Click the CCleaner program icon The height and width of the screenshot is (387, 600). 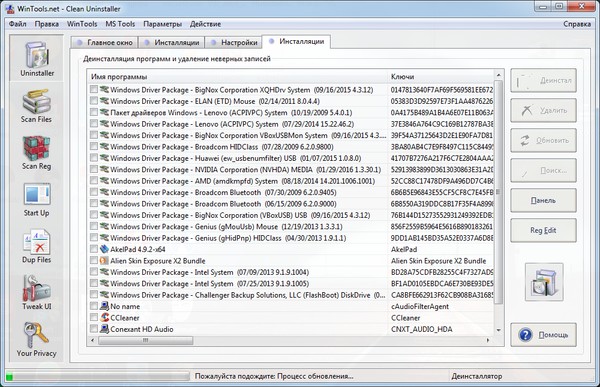[x=104, y=318]
